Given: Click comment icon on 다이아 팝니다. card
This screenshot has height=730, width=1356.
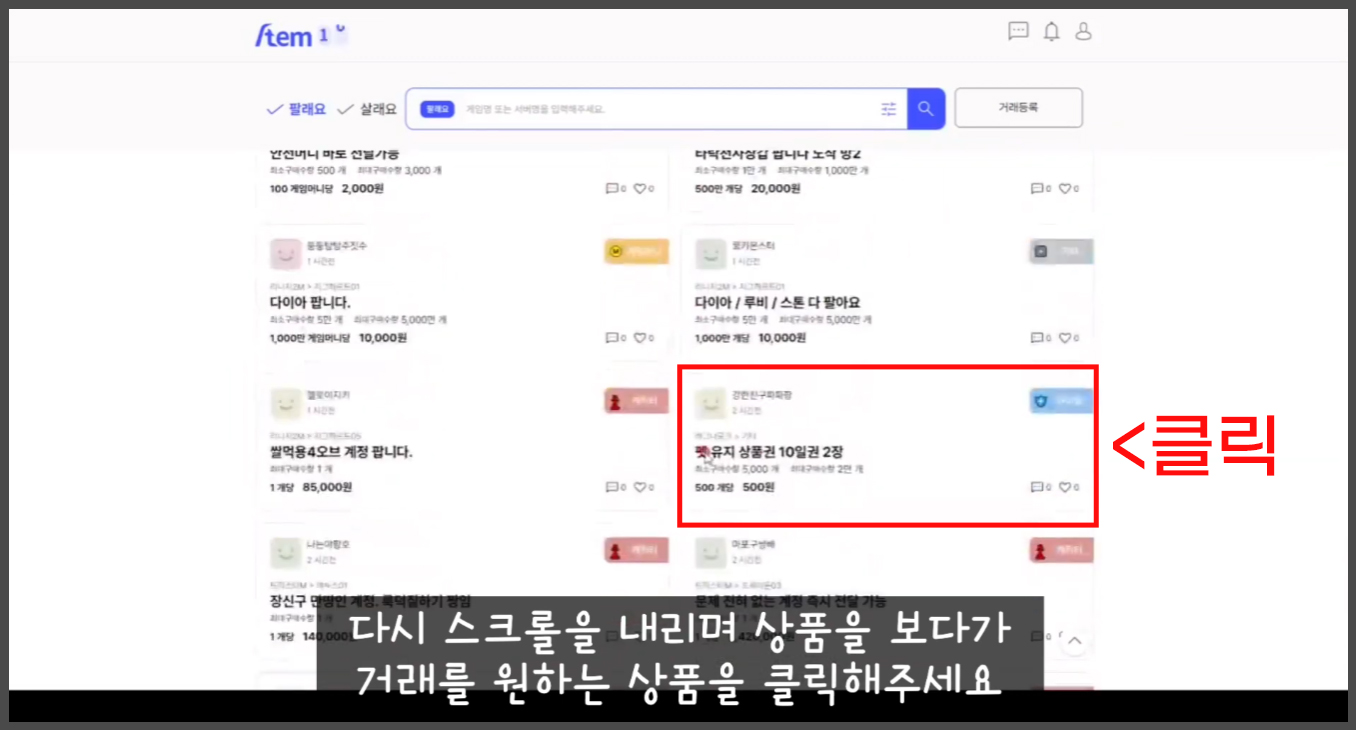Looking at the screenshot, I should (x=612, y=338).
